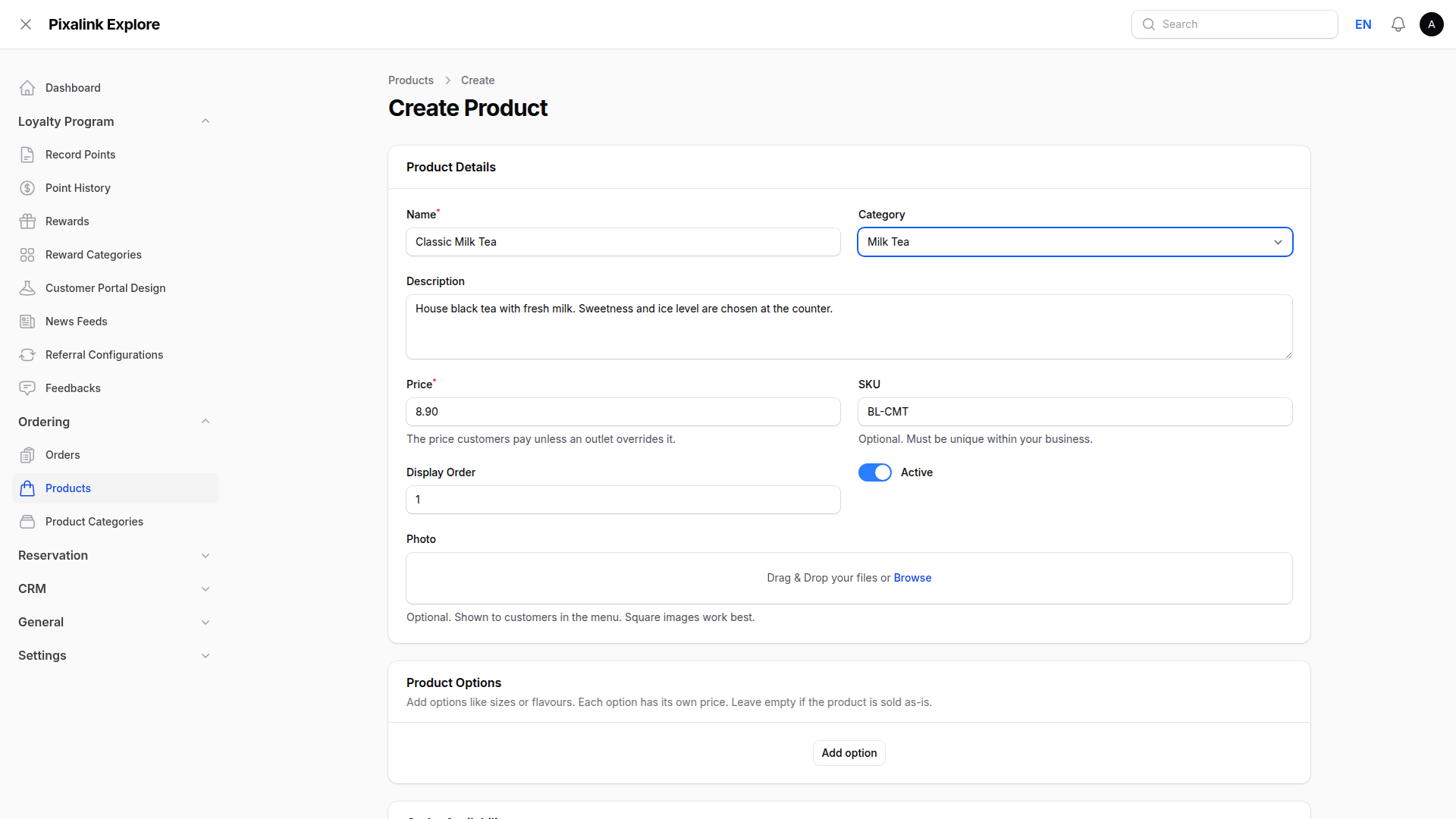Viewport: 1456px width, 819px height.
Task: Click the Browse link for photo upload
Action: tap(912, 578)
